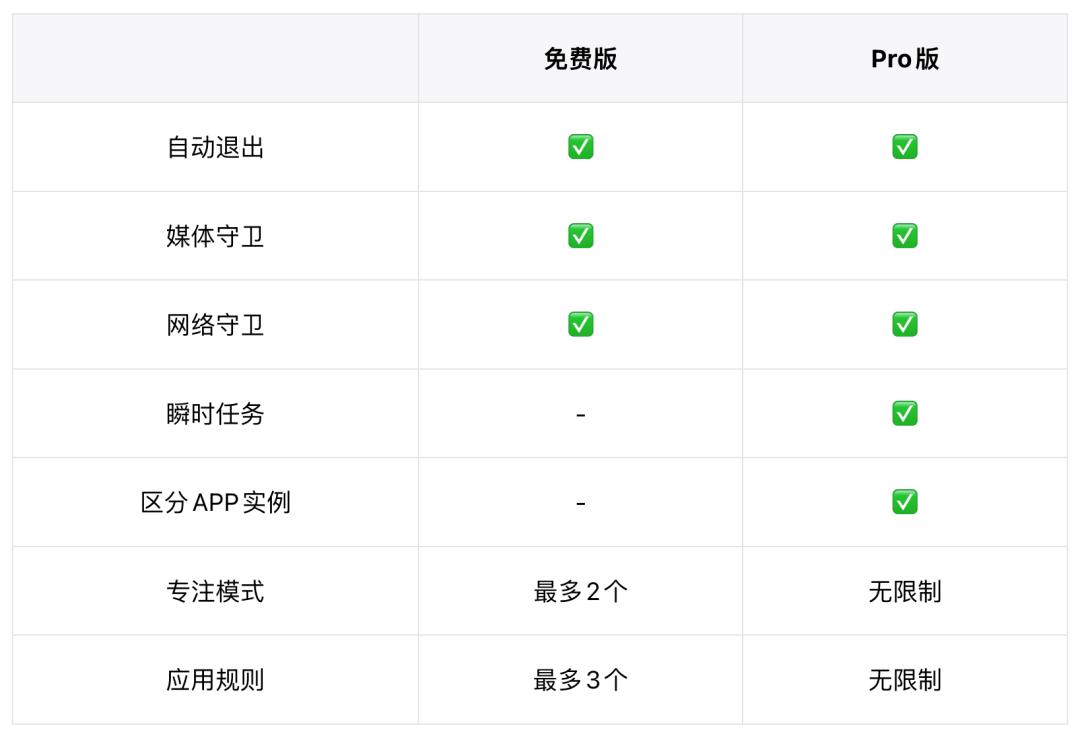Screen dimensions: 1080x738
Task: Click the 区分 APP 实例 feature label
Action: (215, 502)
